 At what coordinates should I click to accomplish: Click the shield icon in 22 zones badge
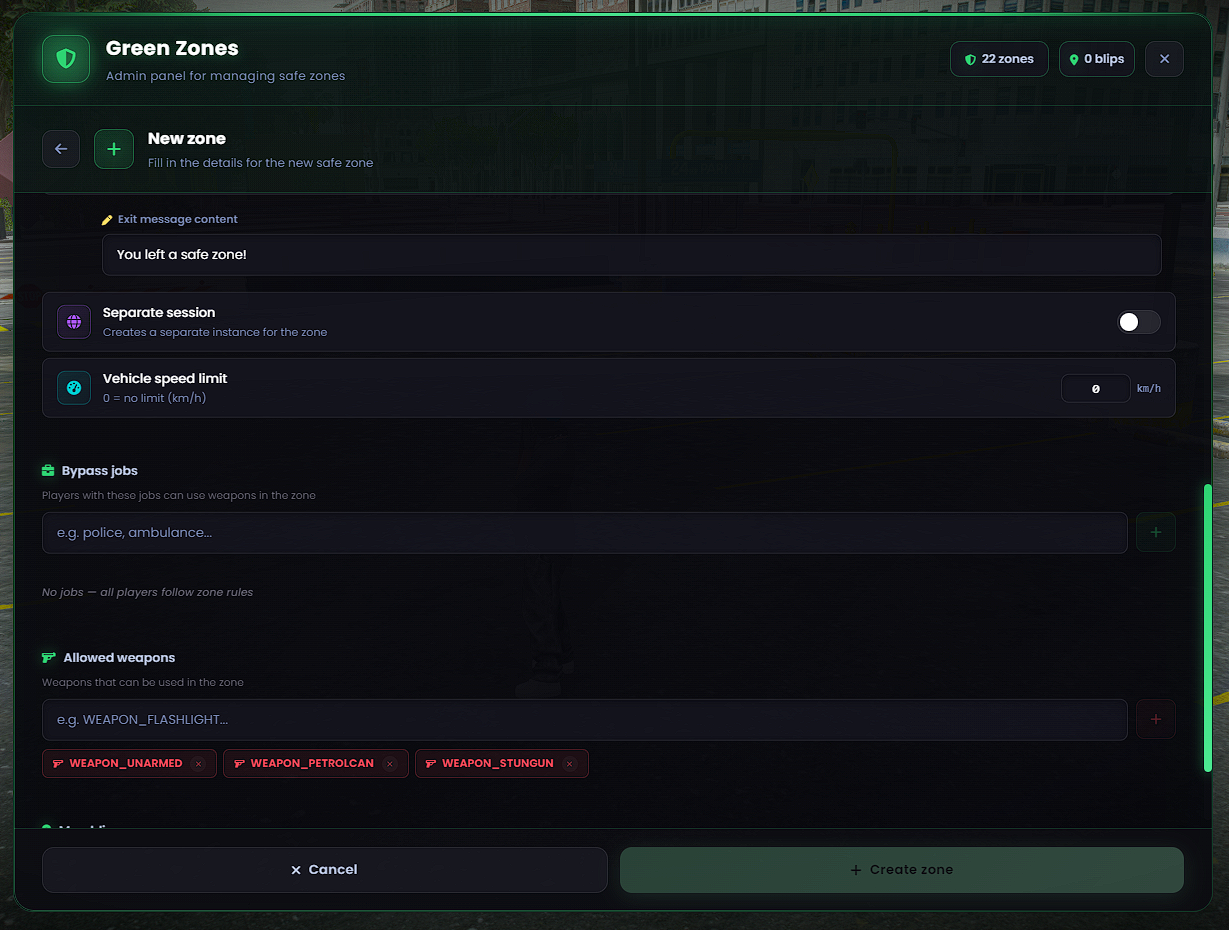pyautogui.click(x=970, y=60)
